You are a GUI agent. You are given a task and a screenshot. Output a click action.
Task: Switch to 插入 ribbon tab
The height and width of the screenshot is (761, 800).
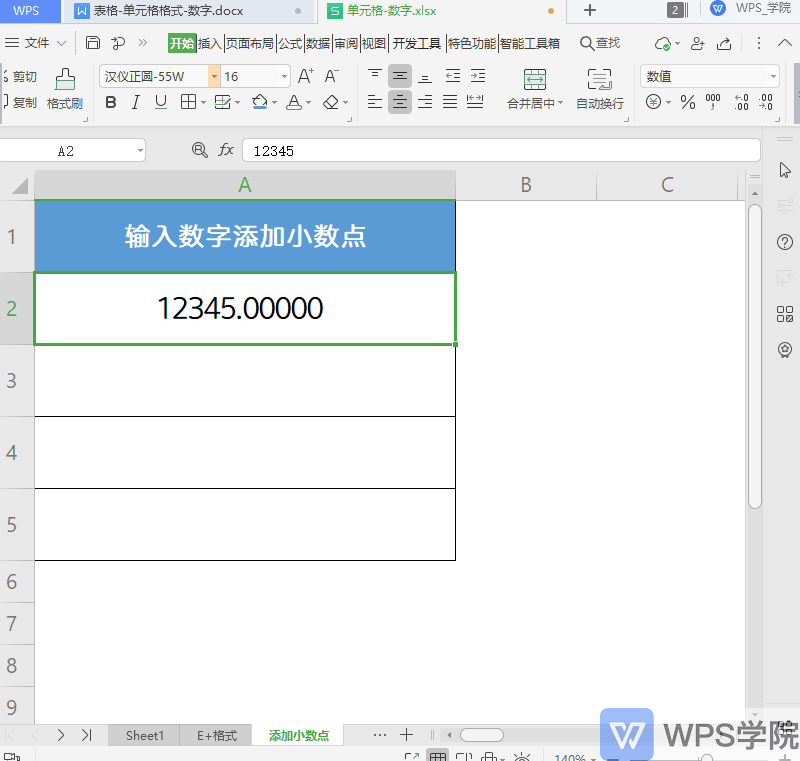pyautogui.click(x=210, y=43)
